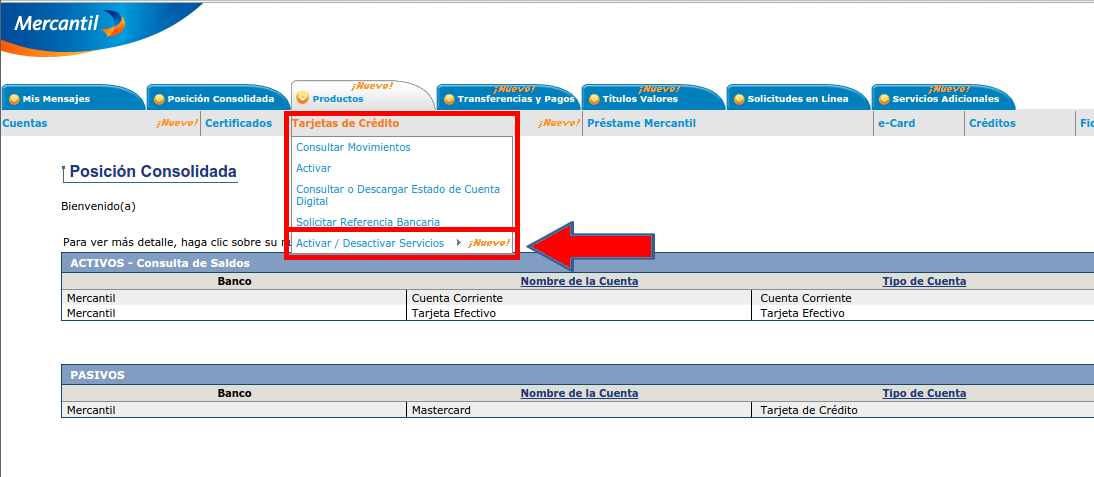Select Consultar o Descargar Estado de Cuenta Digital

click(x=398, y=195)
